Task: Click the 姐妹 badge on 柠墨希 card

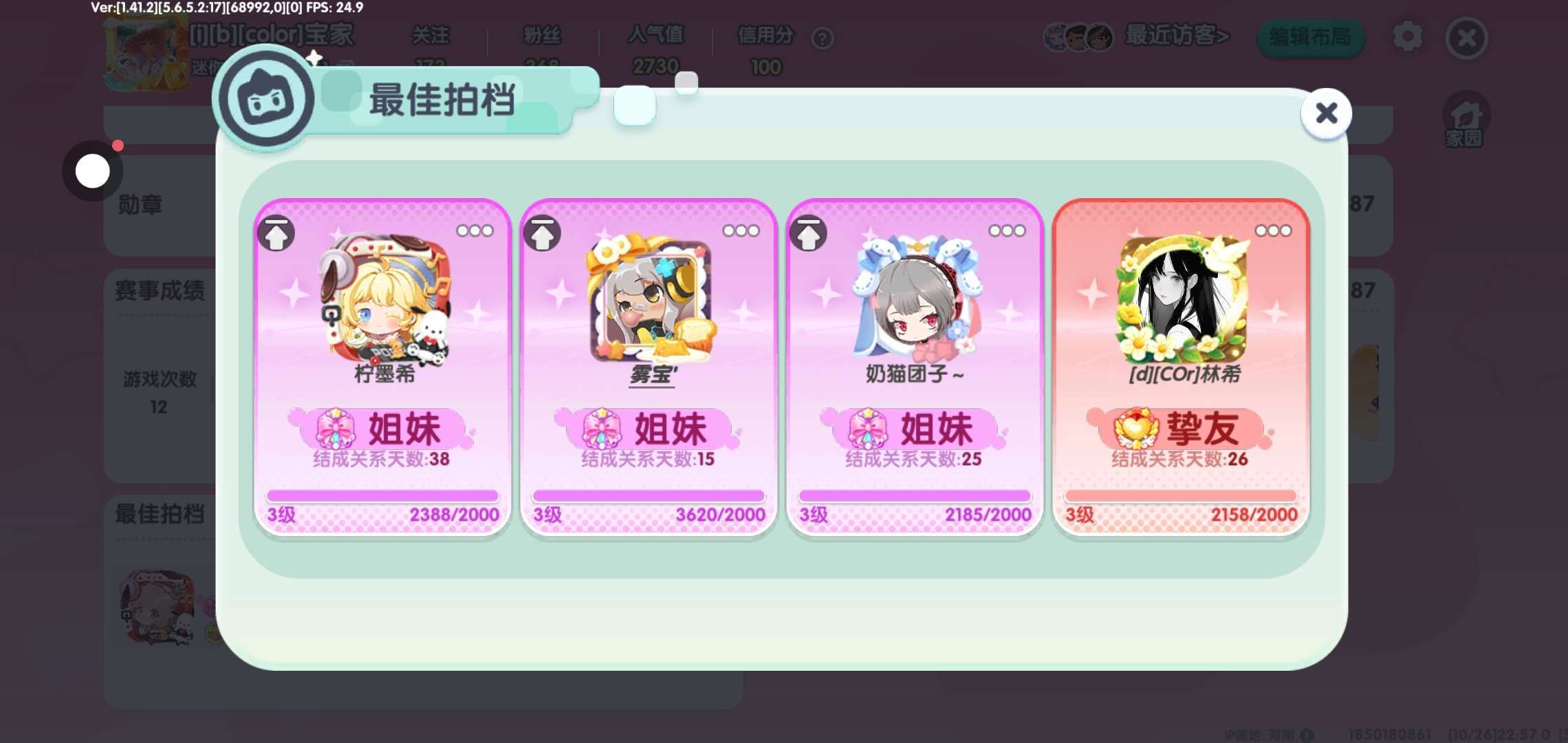Action: tap(382, 429)
